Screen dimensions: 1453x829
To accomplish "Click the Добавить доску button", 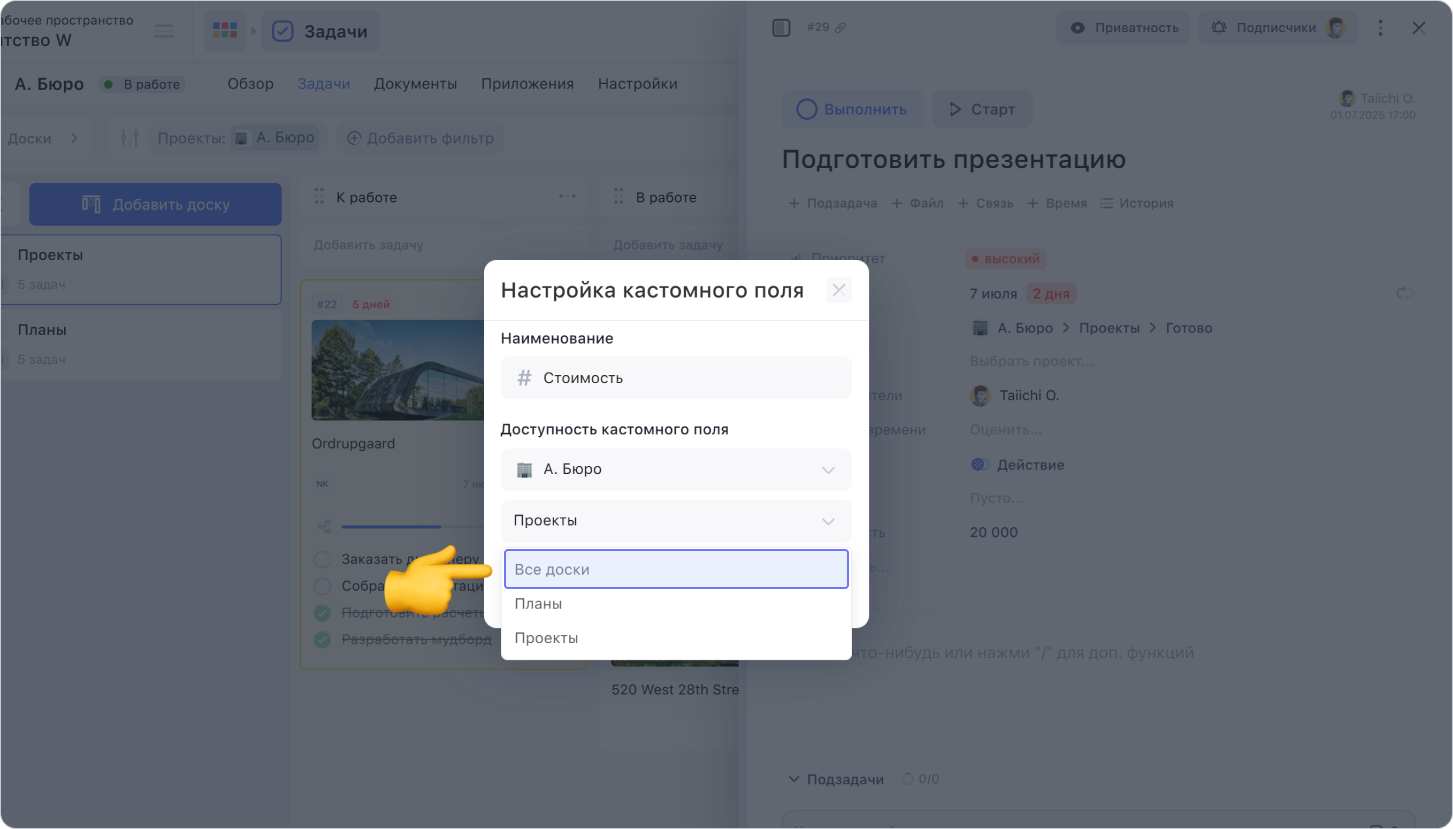I will tap(155, 204).
